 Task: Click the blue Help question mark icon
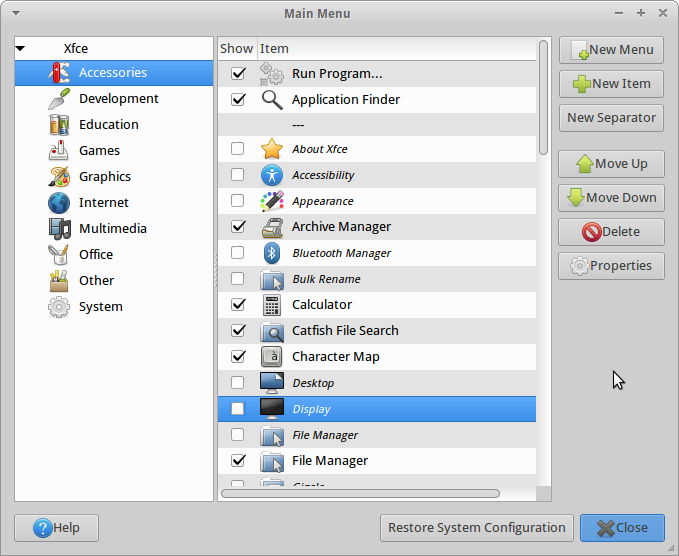click(43, 528)
